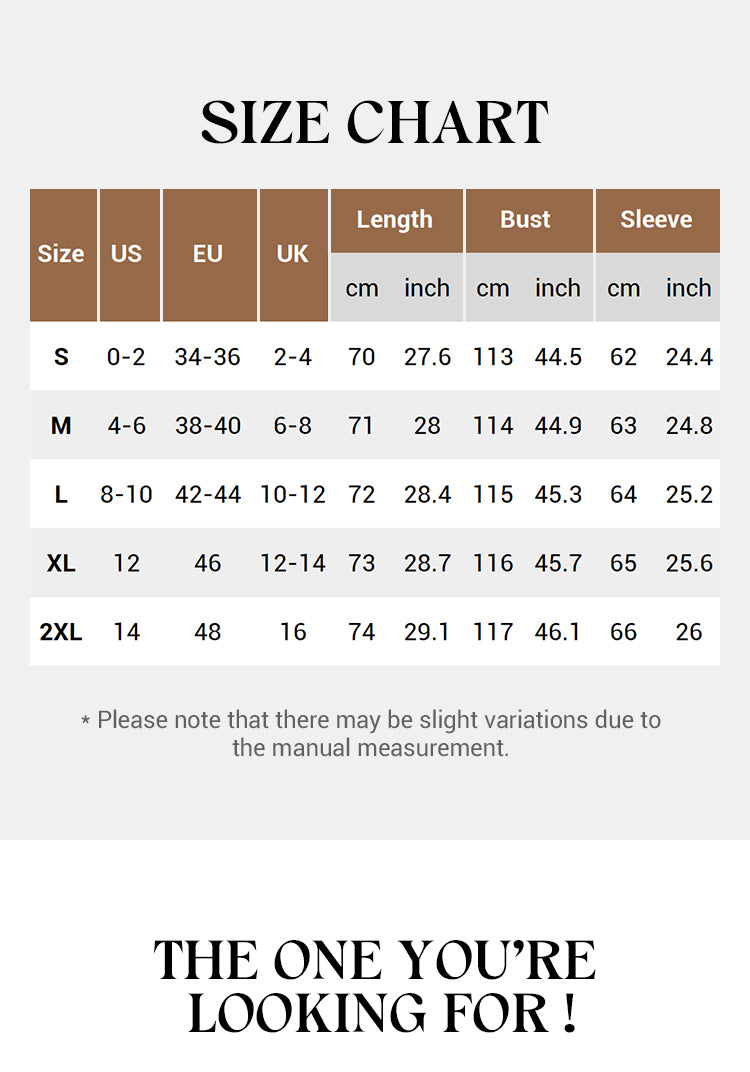Click the Bust header cell

coord(526,220)
